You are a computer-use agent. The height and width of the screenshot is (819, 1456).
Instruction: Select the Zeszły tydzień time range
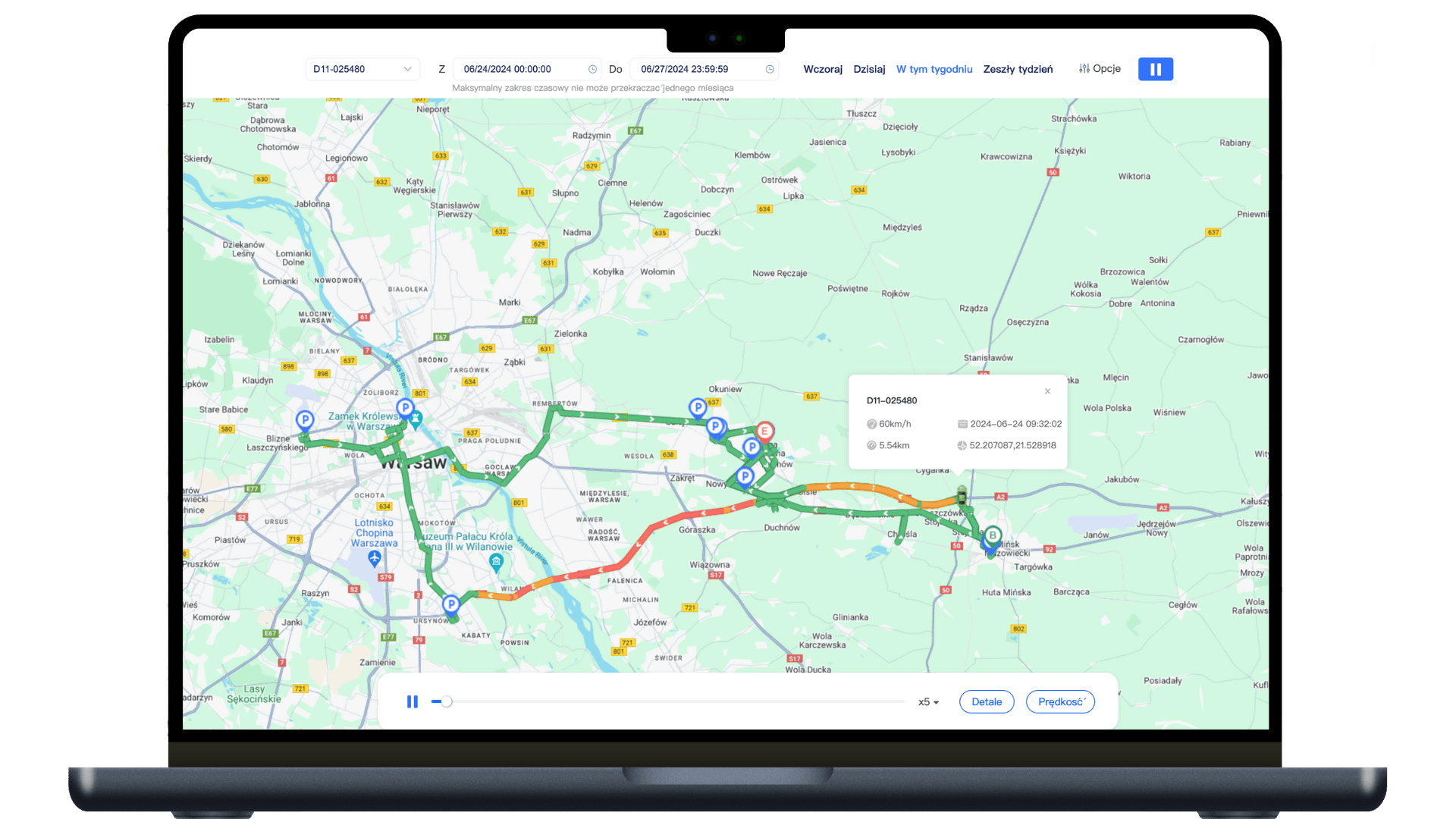point(1018,69)
